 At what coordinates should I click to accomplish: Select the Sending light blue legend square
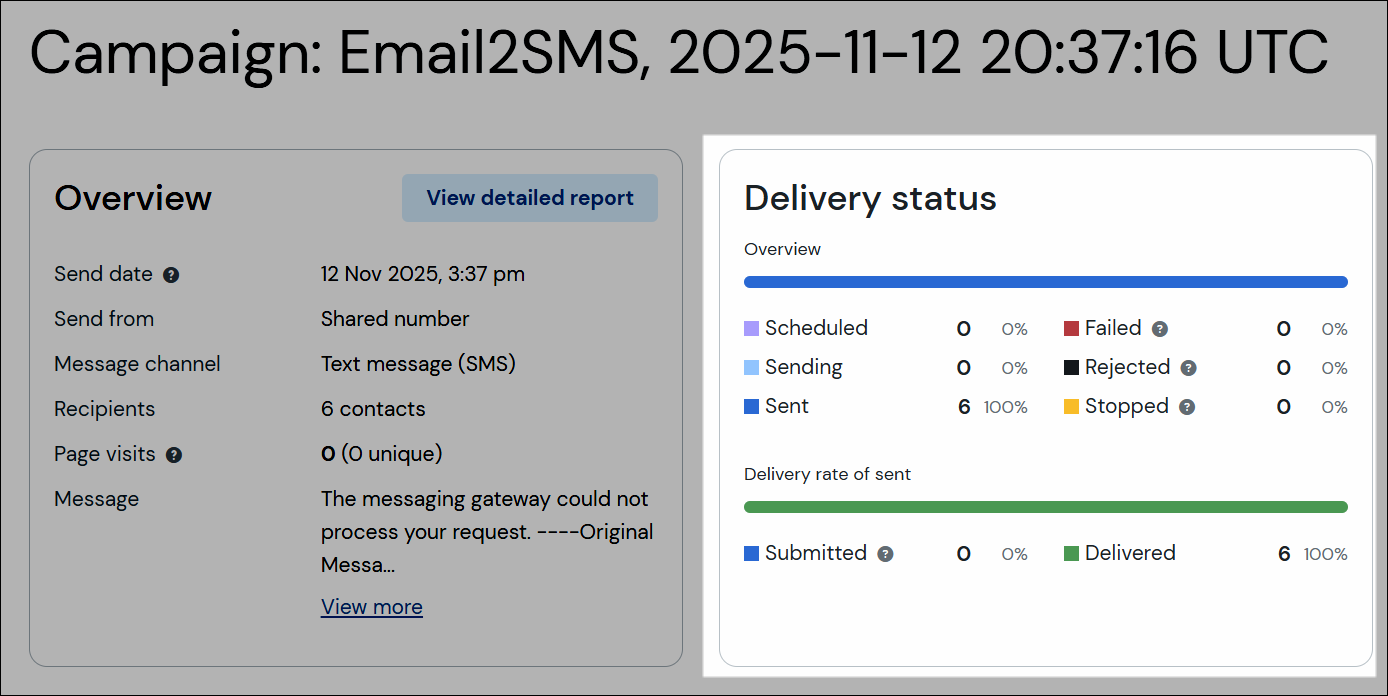tap(750, 367)
